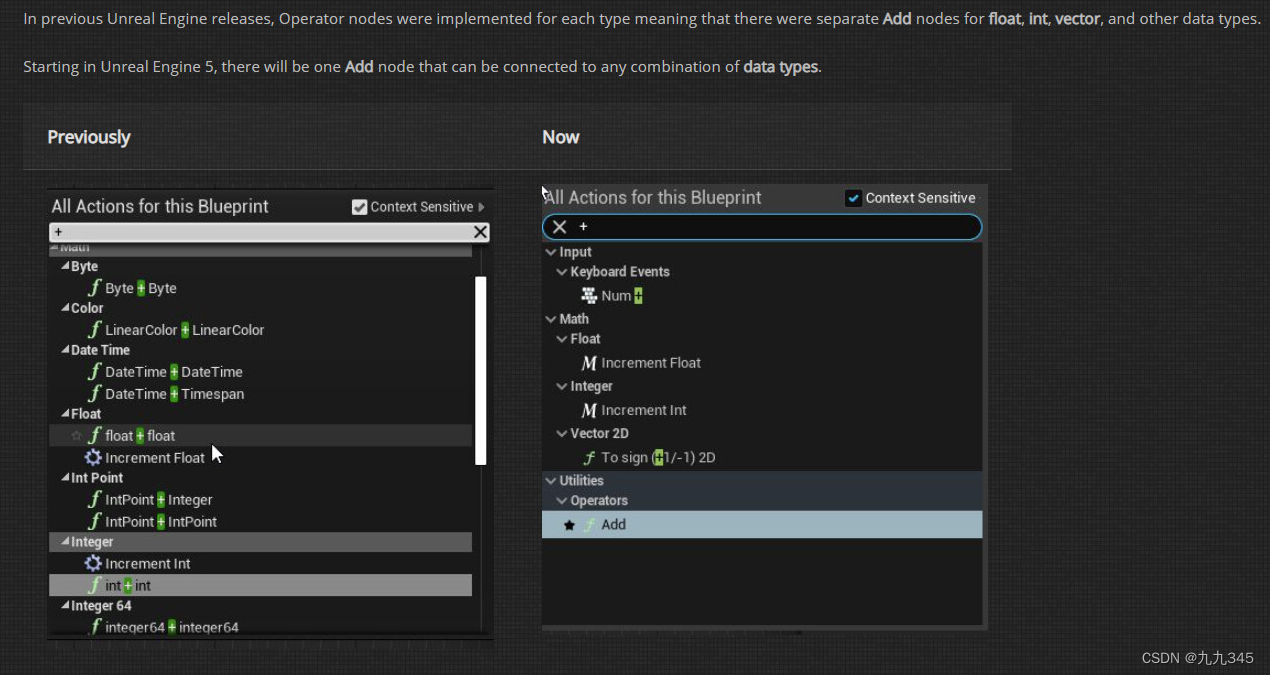The height and width of the screenshot is (675, 1270).
Task: Click function icon beside IntPoint + IntPoint
Action: click(95, 522)
